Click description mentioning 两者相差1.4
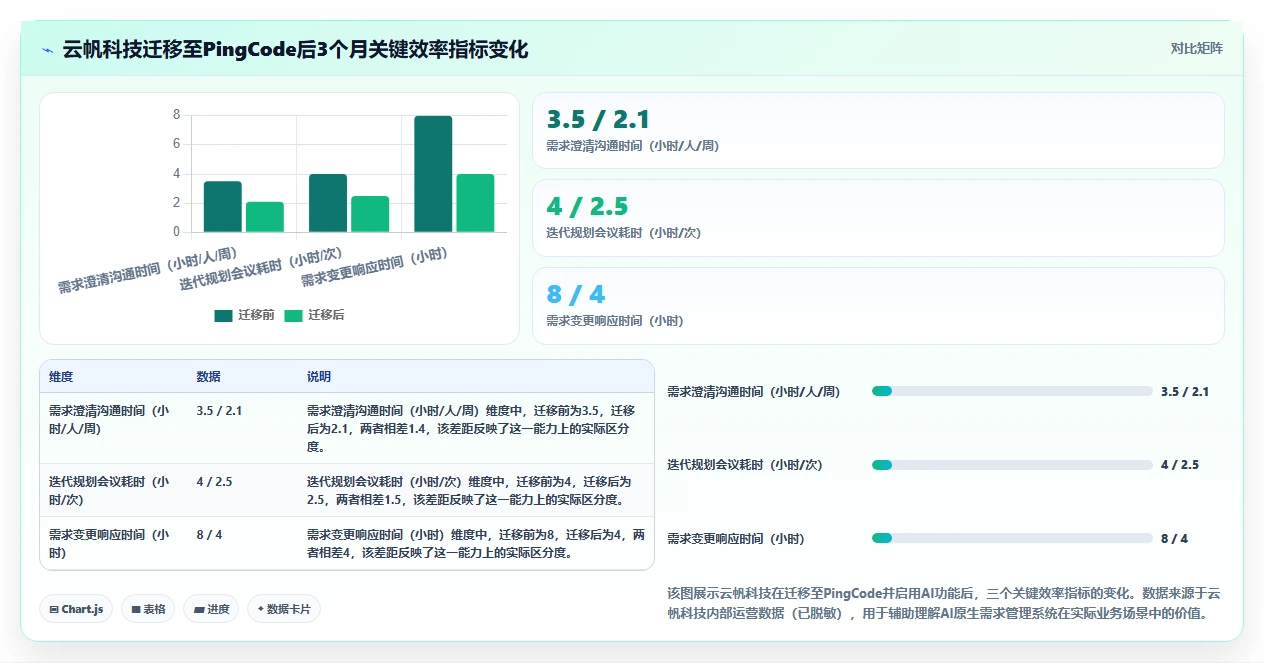This screenshot has height=663, width=1264. (x=471, y=429)
